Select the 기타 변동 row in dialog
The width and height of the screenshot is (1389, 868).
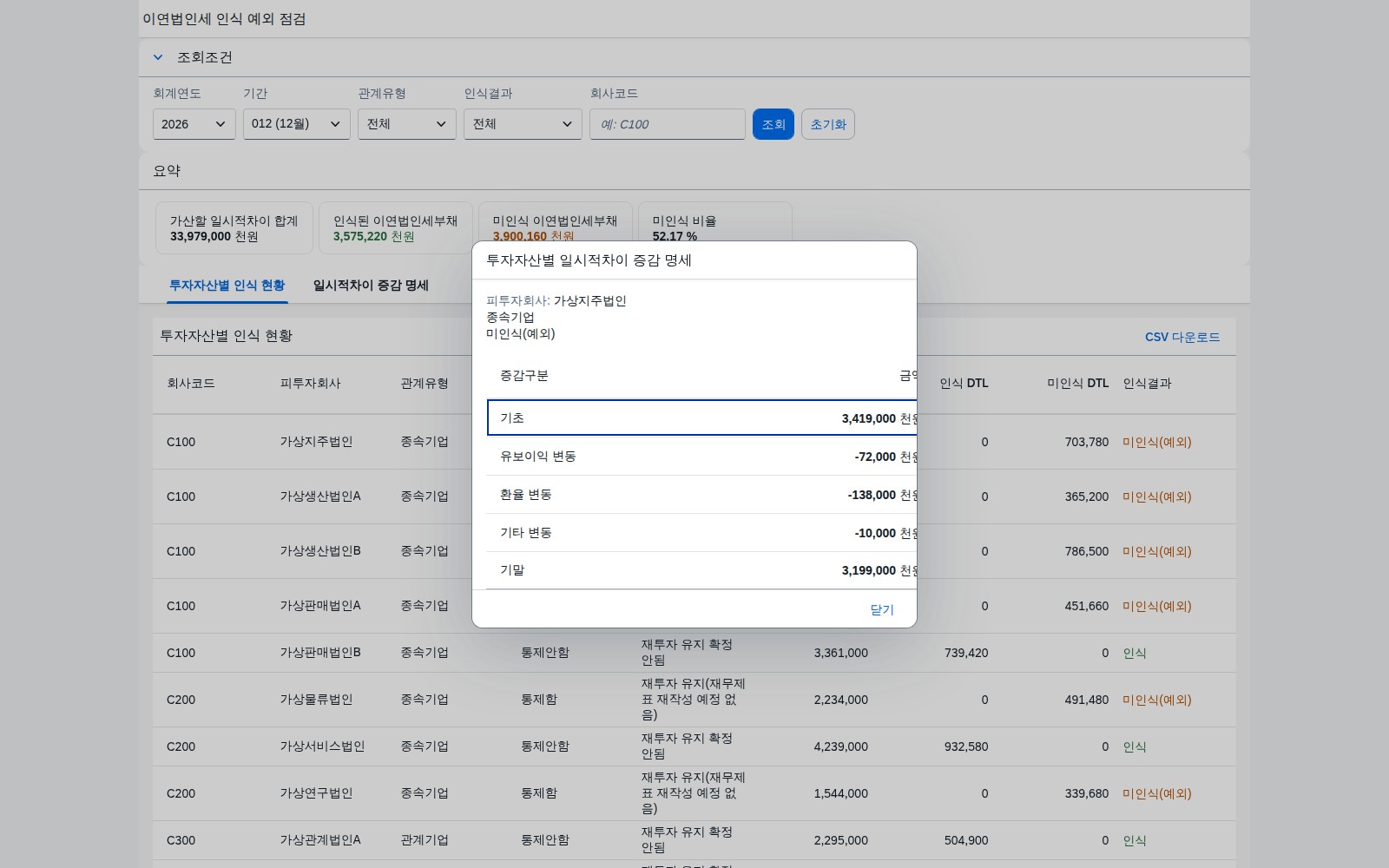[701, 533]
